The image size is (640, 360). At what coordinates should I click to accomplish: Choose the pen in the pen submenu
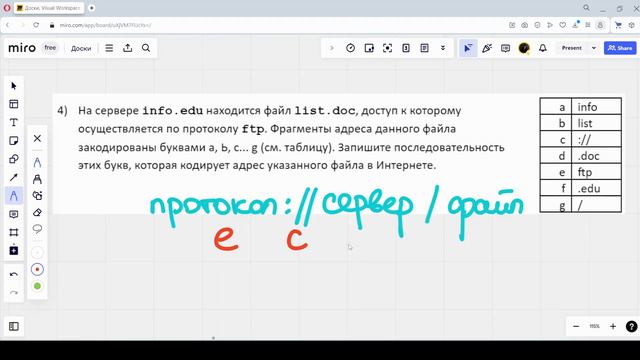(x=37, y=162)
